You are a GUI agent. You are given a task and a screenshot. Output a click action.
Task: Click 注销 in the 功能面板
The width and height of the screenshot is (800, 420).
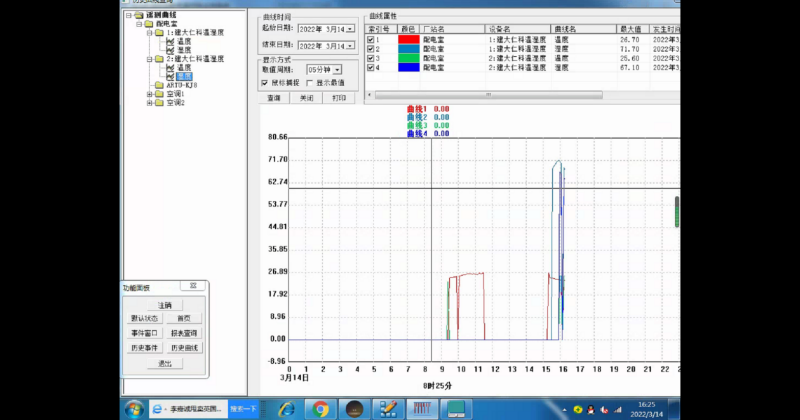point(164,305)
